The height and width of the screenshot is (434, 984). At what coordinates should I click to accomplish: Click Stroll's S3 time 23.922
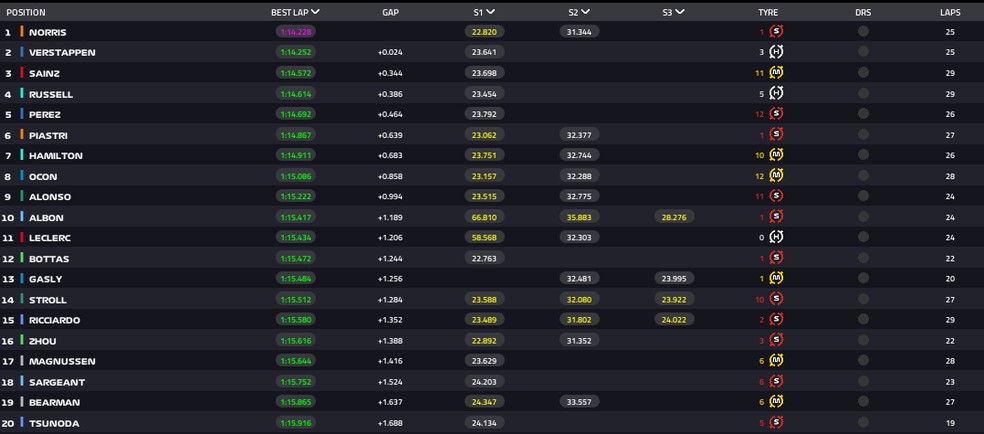674,299
